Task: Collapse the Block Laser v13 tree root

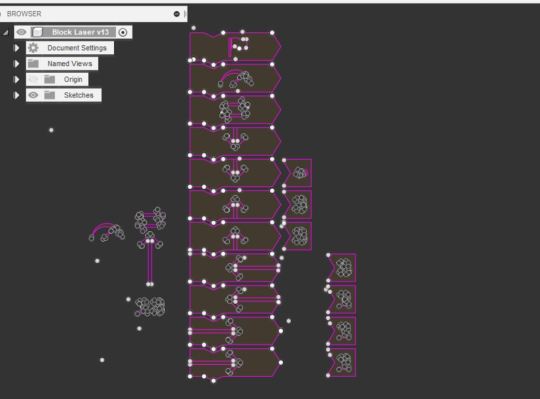Action: tap(6, 33)
